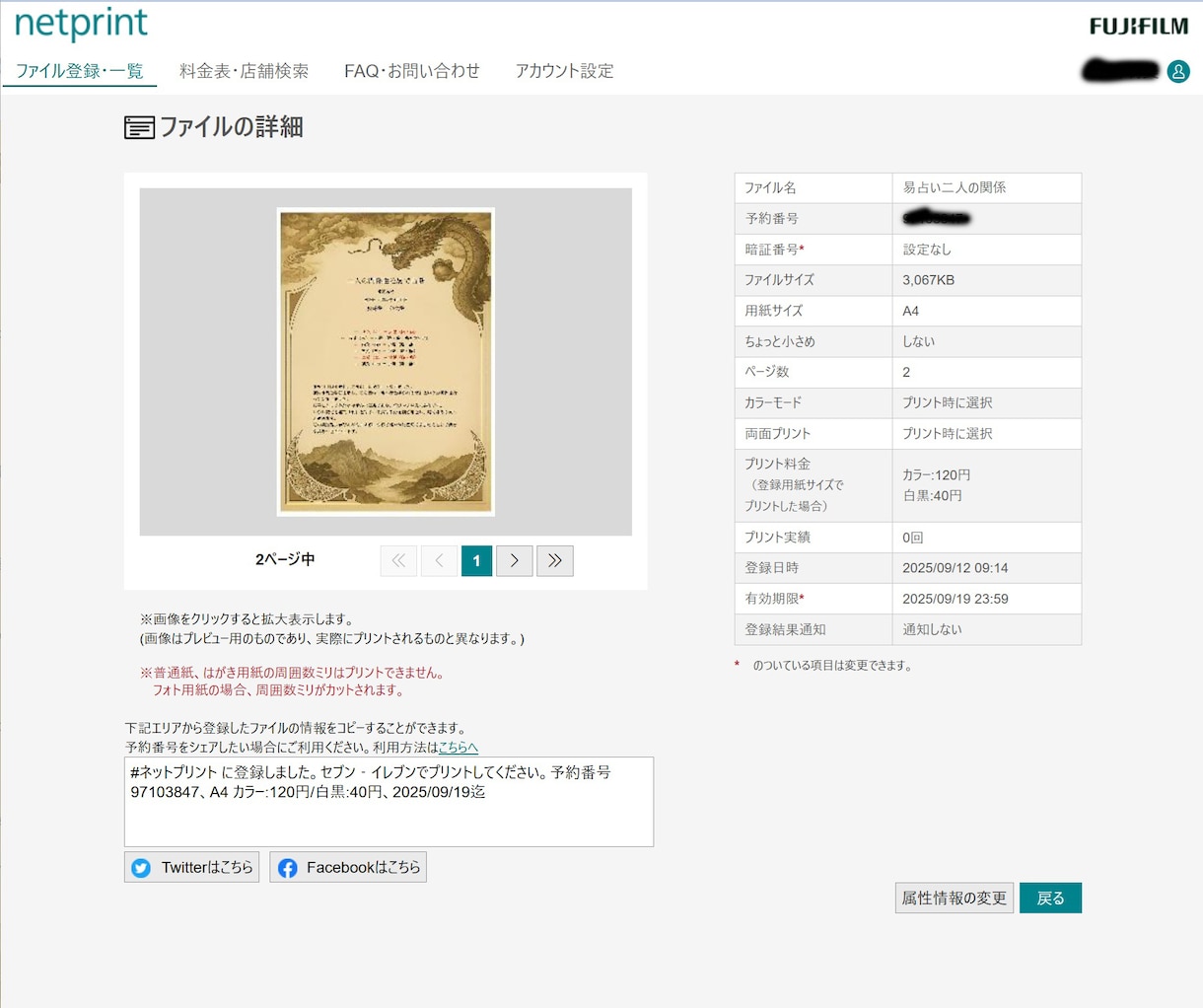Open FAQ・お問い合わせ tab

tap(412, 71)
